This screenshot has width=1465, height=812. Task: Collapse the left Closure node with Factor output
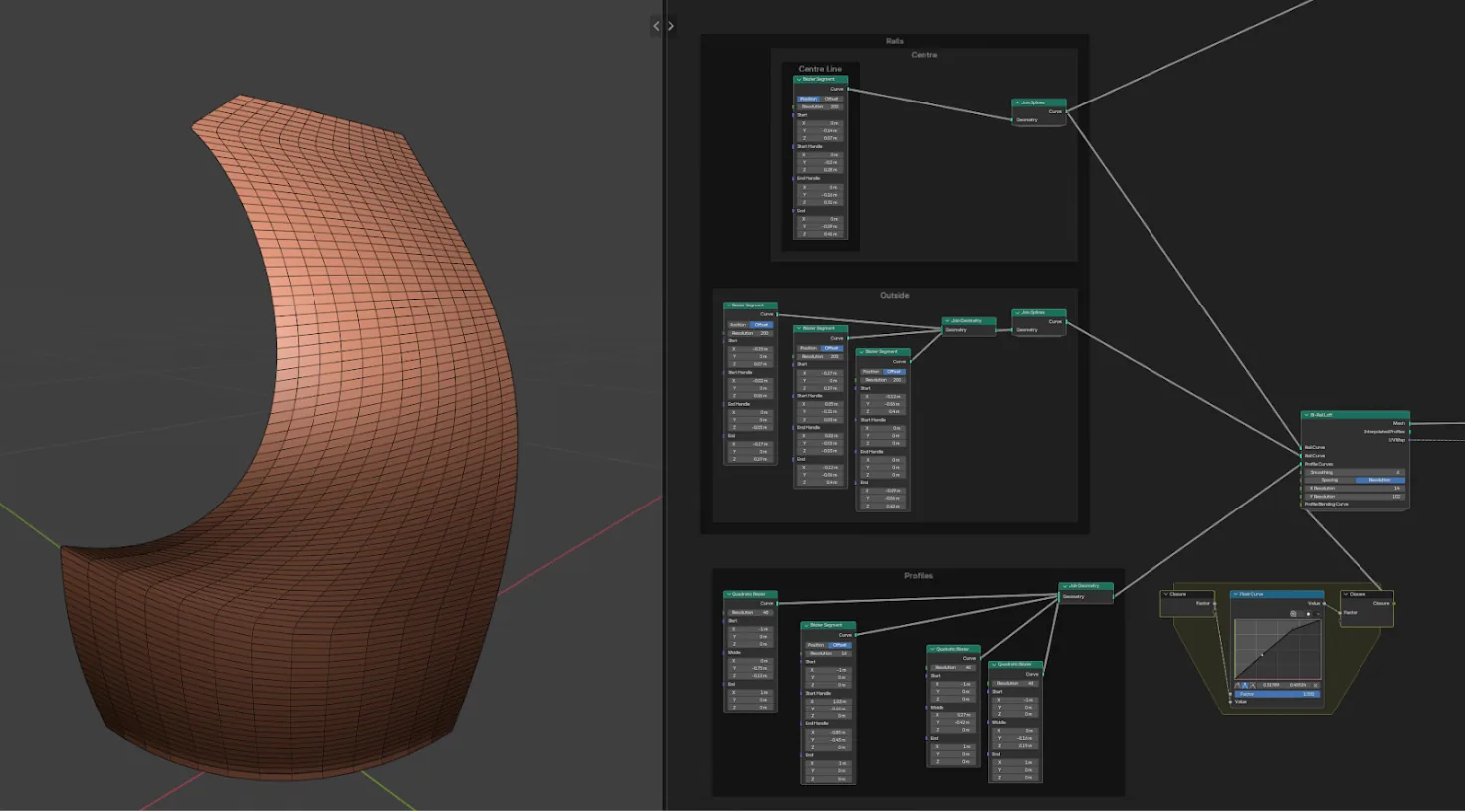1166,594
